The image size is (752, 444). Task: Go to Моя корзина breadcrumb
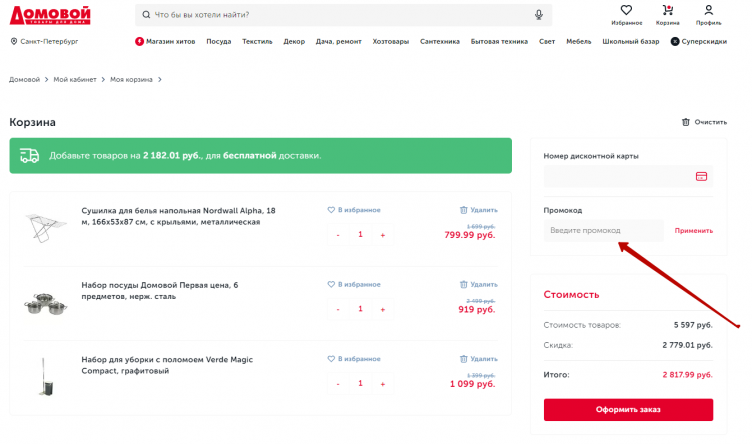(131, 80)
